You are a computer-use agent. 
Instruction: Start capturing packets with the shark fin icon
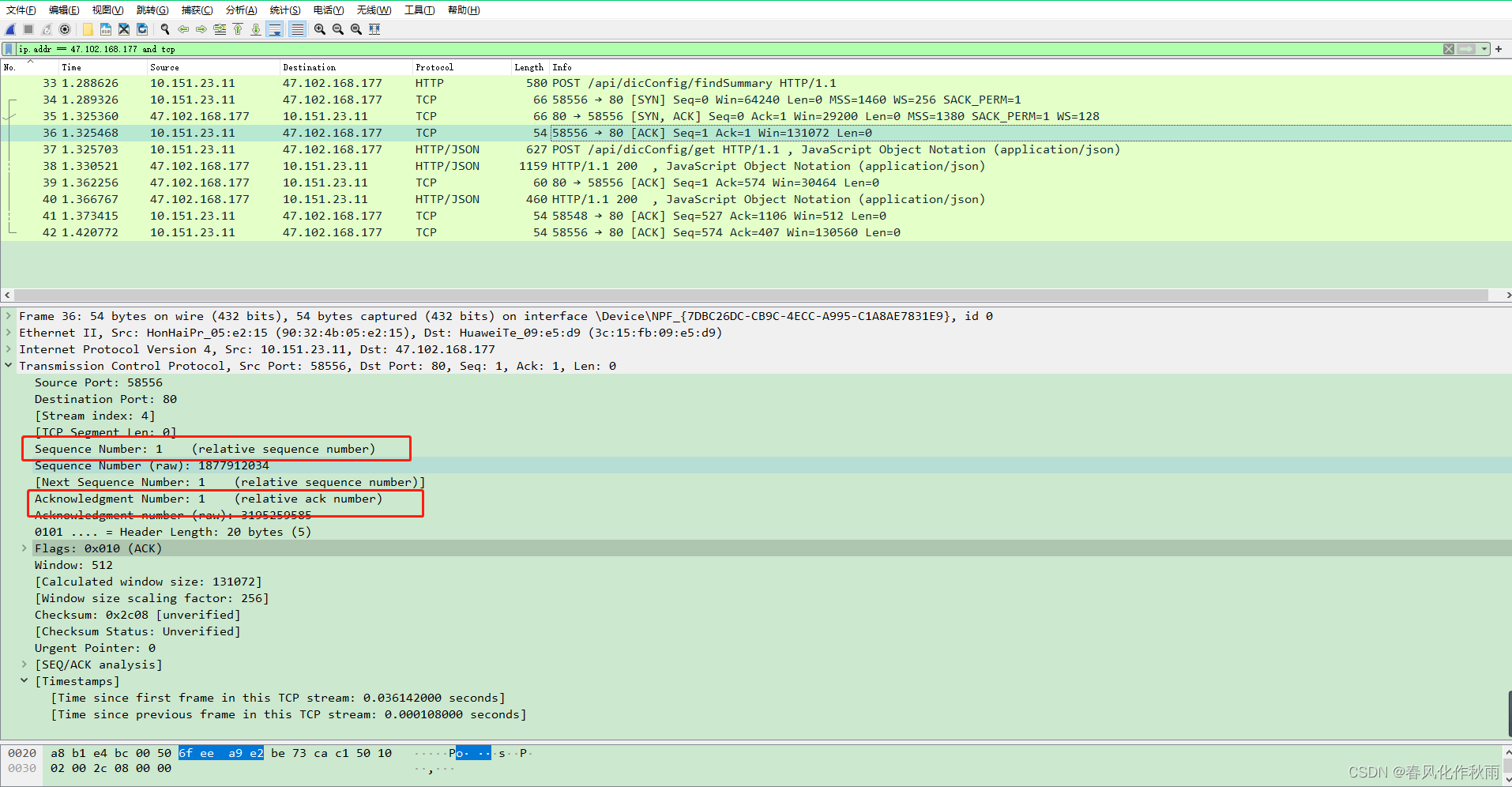pos(10,28)
